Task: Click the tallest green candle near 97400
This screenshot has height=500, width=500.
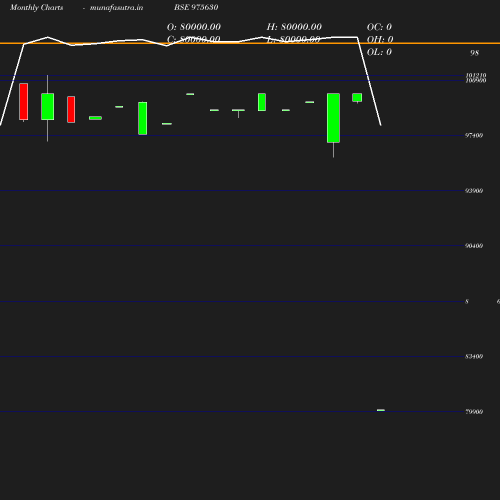Action: pyautogui.click(x=333, y=118)
